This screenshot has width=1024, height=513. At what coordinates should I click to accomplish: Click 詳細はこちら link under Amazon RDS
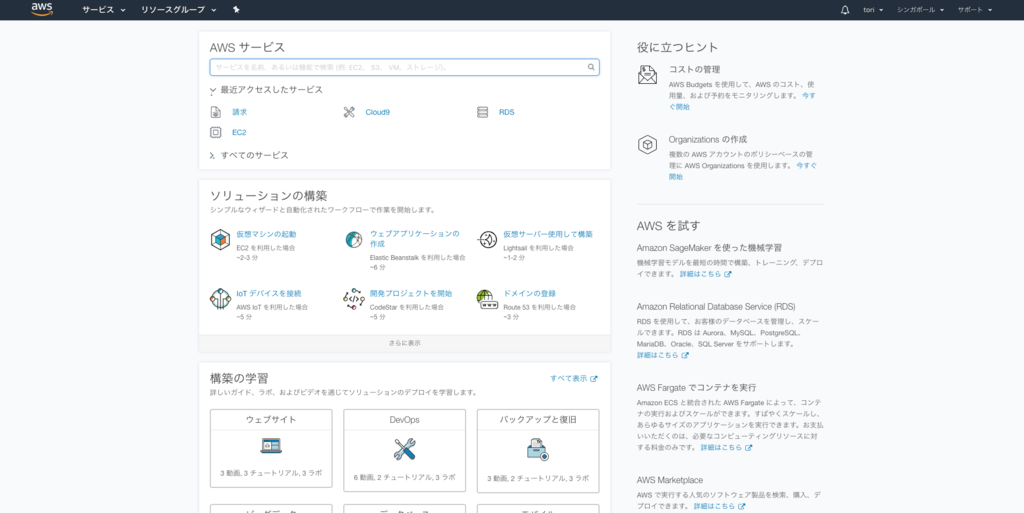[658, 356]
